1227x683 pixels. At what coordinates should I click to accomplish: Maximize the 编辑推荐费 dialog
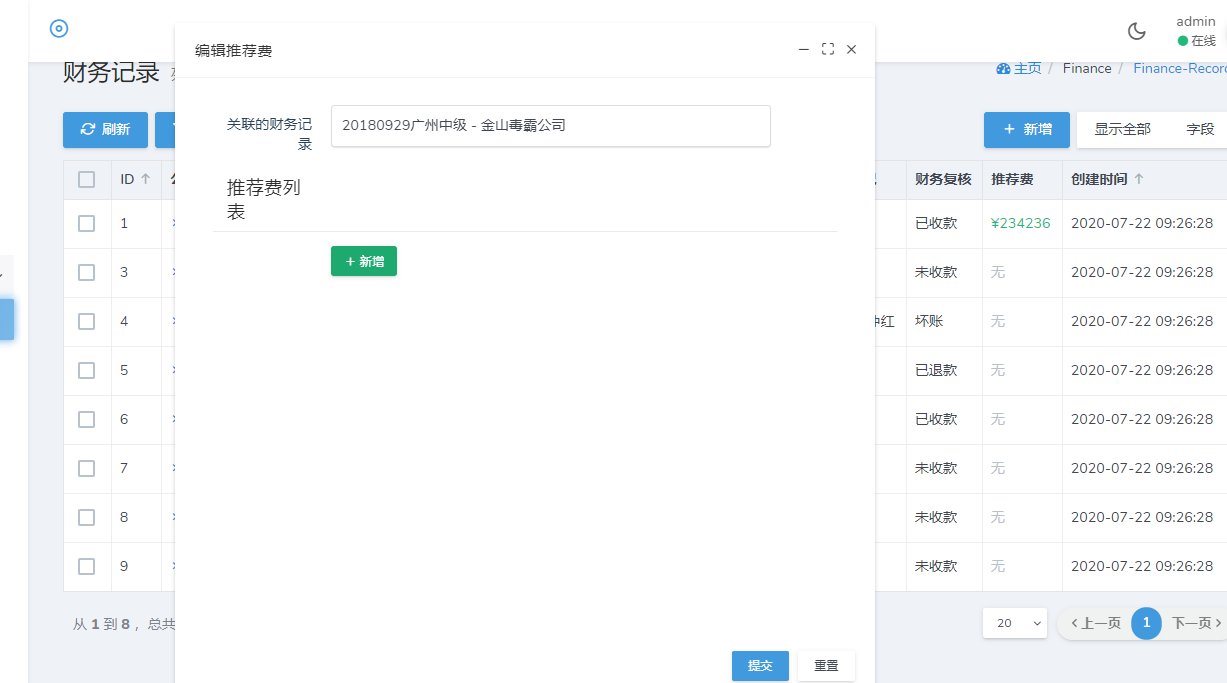pyautogui.click(x=828, y=49)
